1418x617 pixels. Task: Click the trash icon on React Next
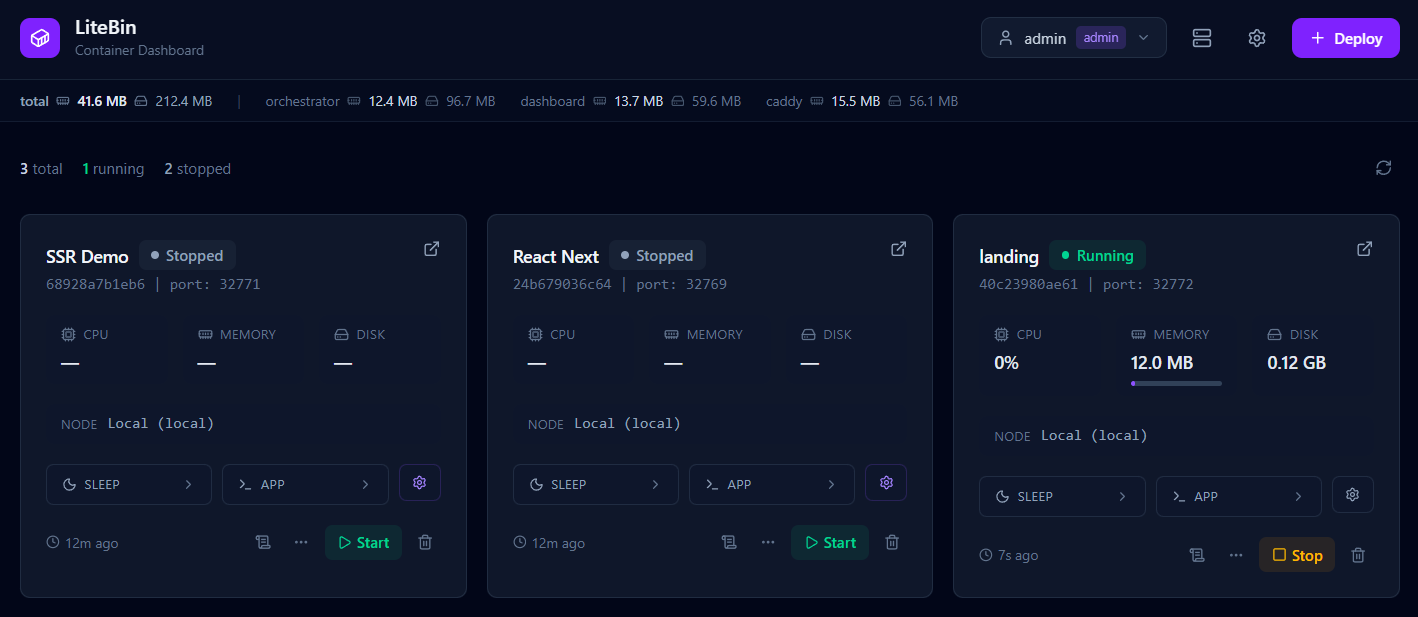point(891,542)
